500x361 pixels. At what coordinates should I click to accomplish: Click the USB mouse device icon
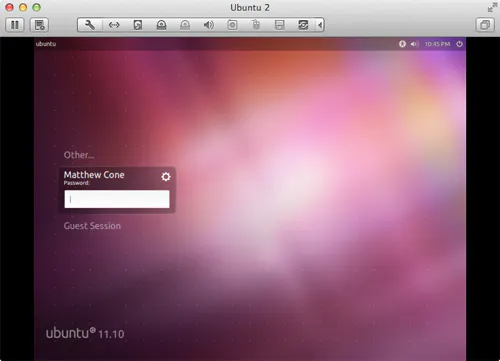click(x=256, y=25)
